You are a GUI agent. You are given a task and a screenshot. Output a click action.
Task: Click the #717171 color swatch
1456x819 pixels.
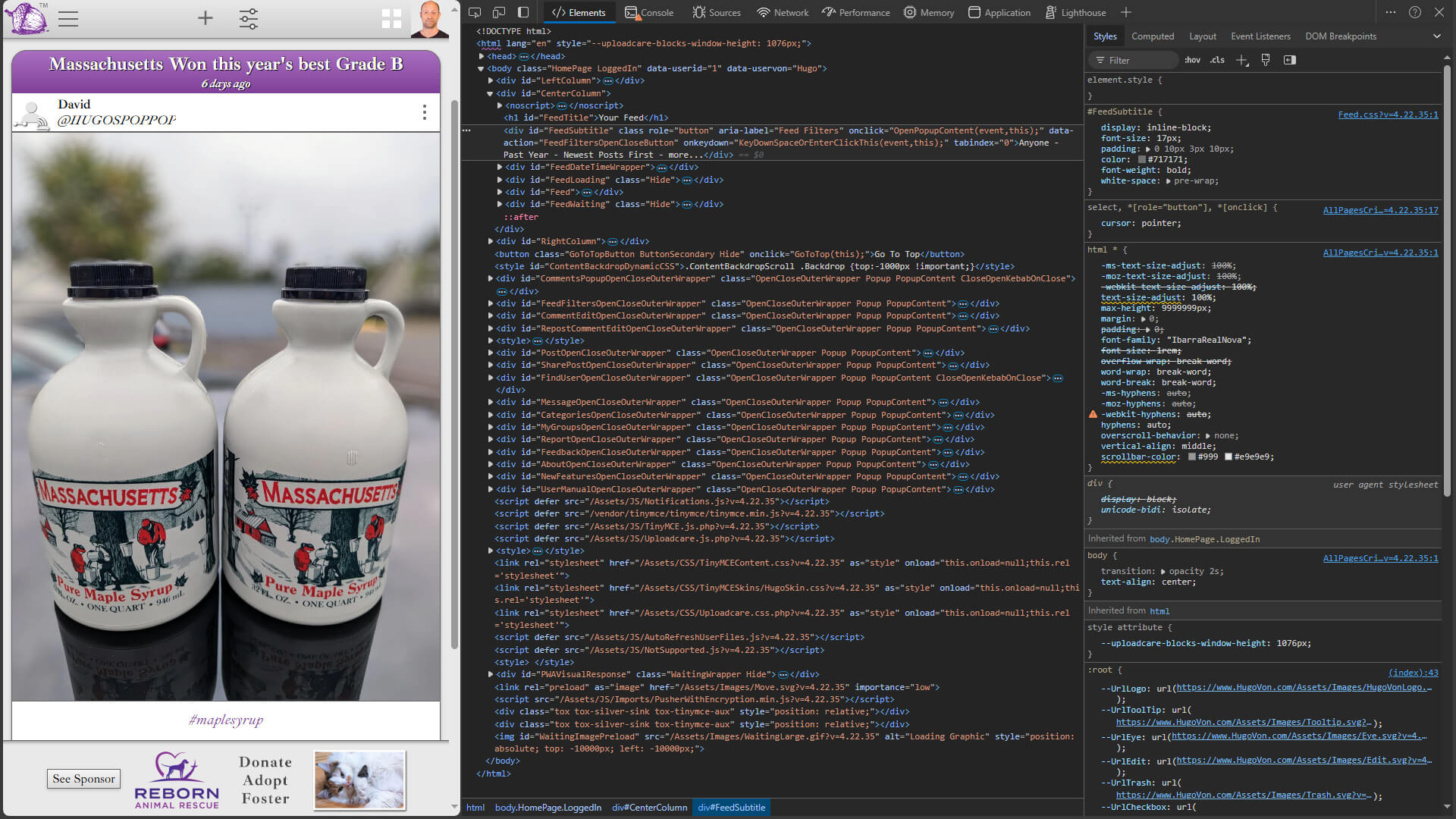[1142, 160]
